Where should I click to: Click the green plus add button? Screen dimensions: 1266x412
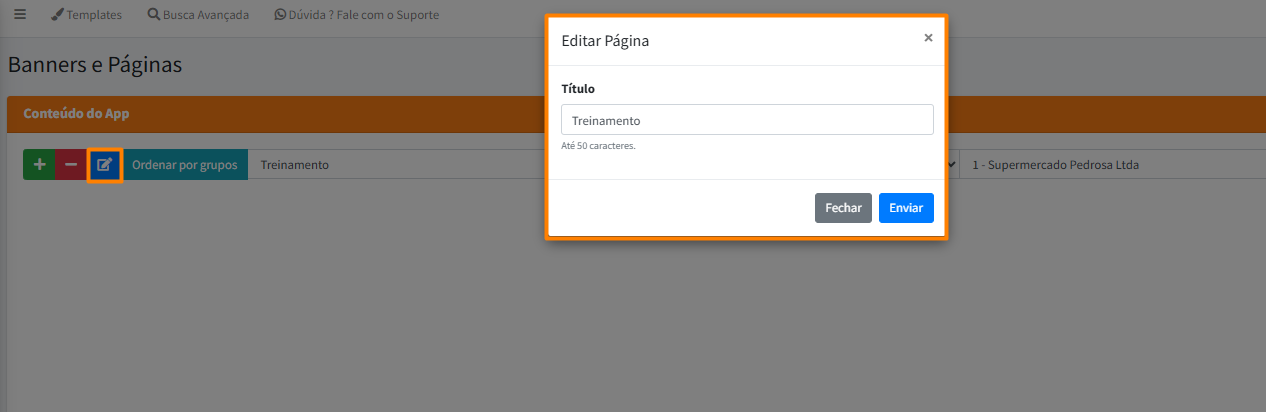pyautogui.click(x=39, y=165)
